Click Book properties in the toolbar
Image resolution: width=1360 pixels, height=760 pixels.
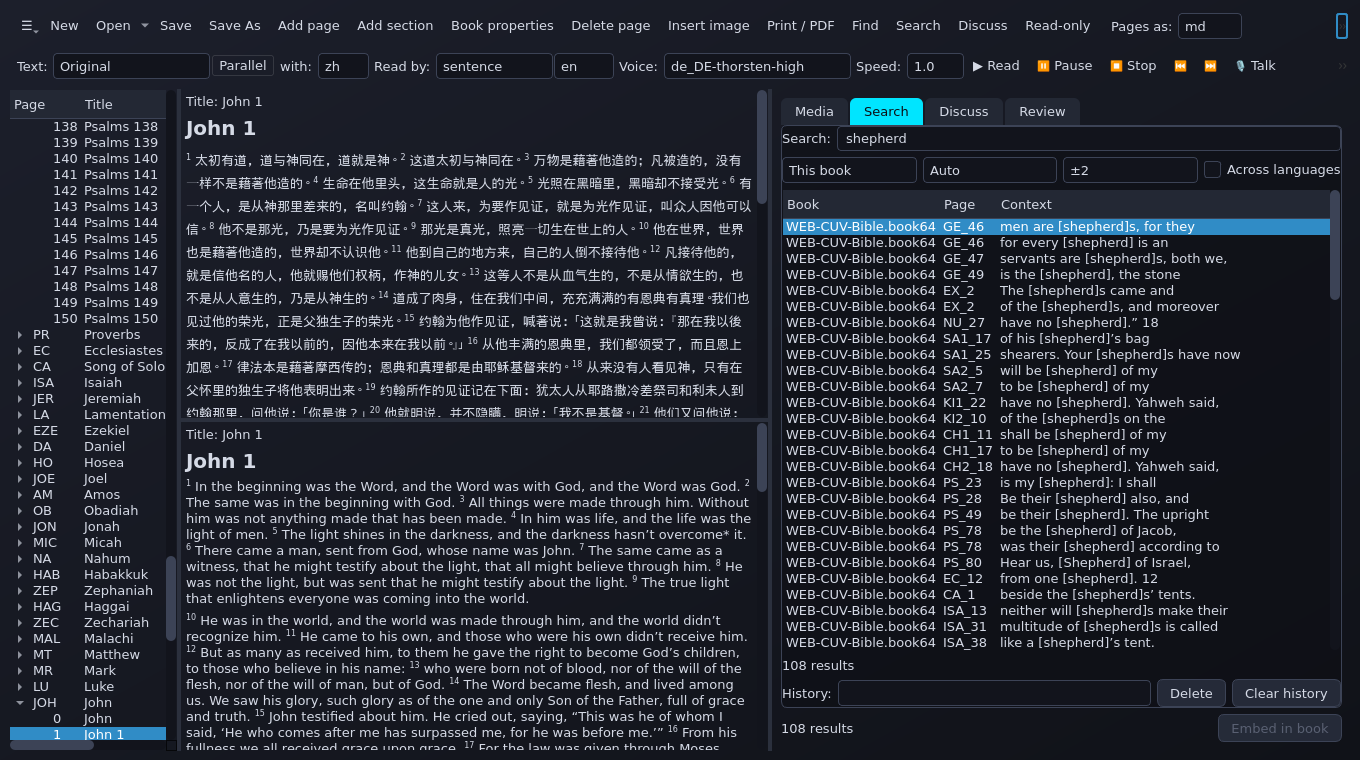(502, 26)
